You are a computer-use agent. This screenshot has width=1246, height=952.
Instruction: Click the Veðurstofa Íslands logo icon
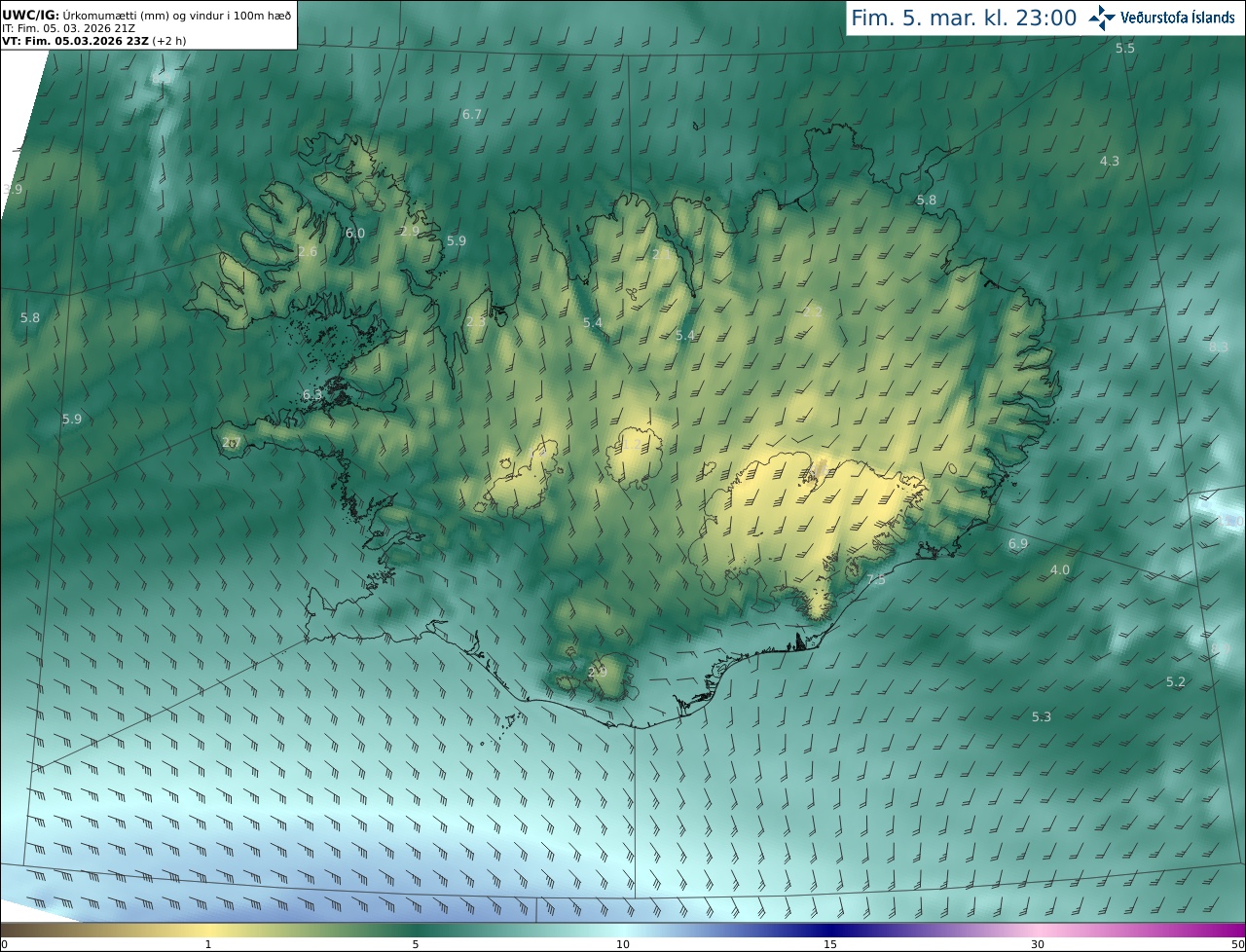[x=1102, y=18]
